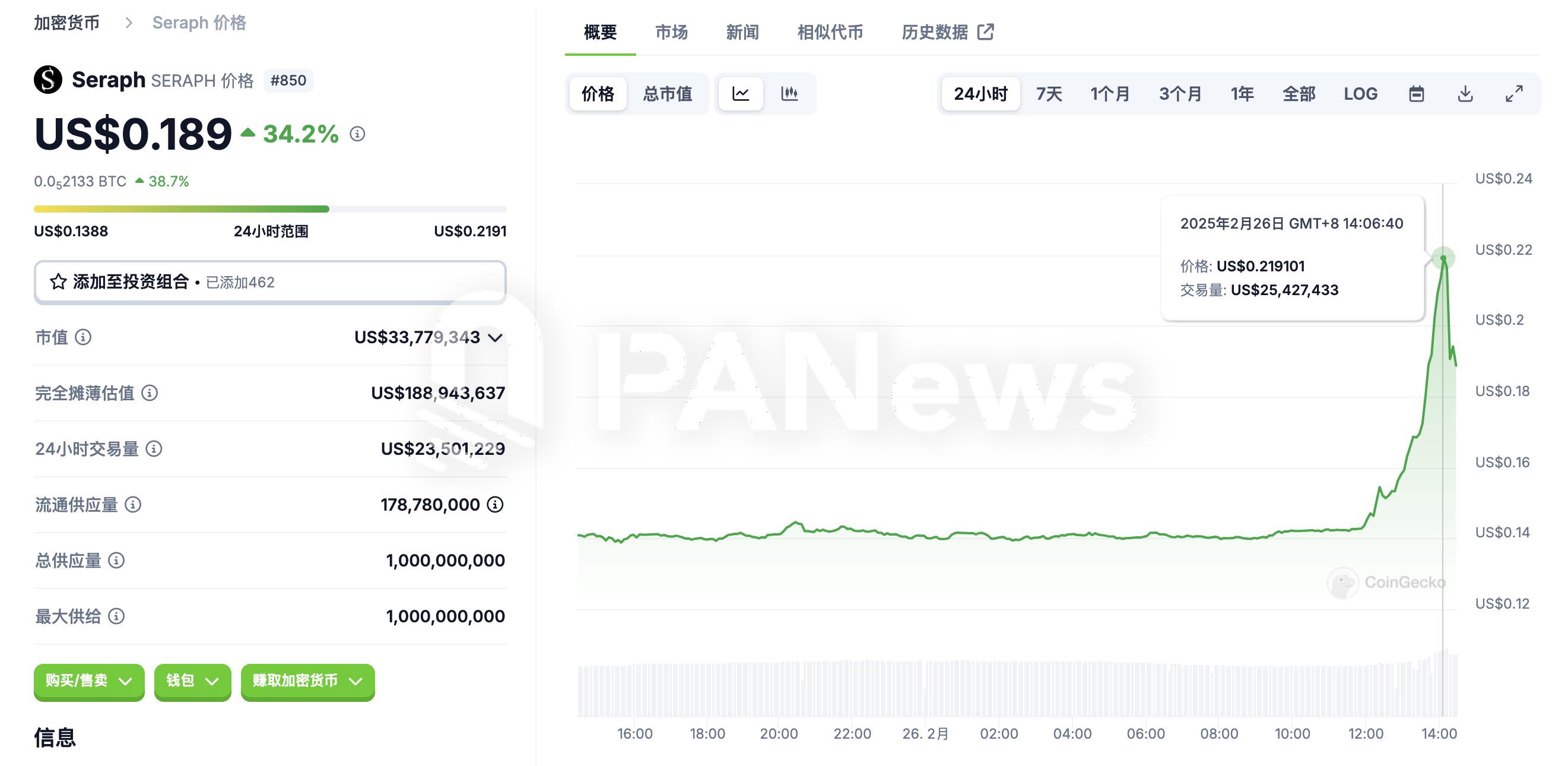Select the 3个月 time range
The image size is (1568, 766).
tap(1180, 94)
